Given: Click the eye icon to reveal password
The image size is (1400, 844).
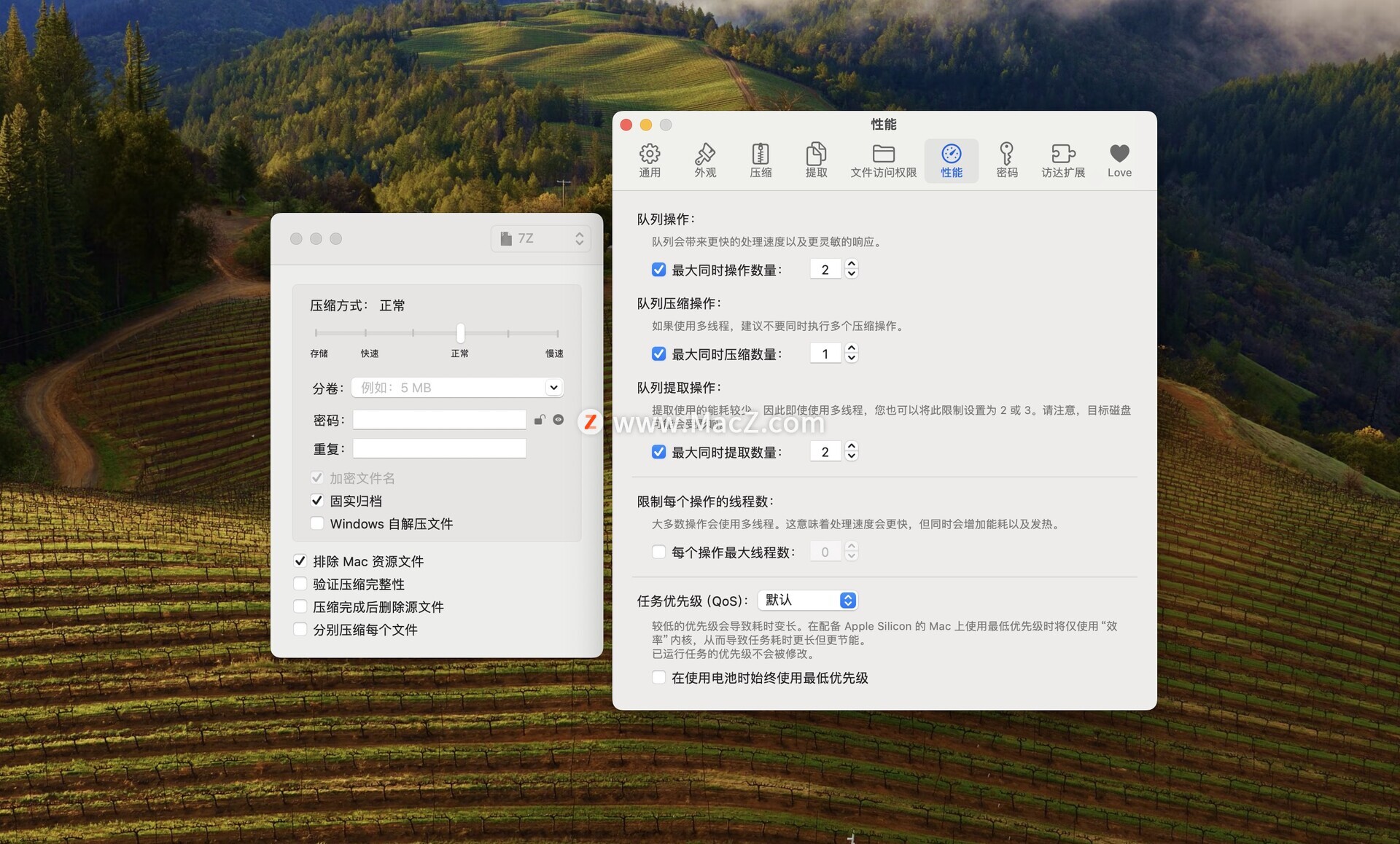Looking at the screenshot, I should (x=559, y=420).
